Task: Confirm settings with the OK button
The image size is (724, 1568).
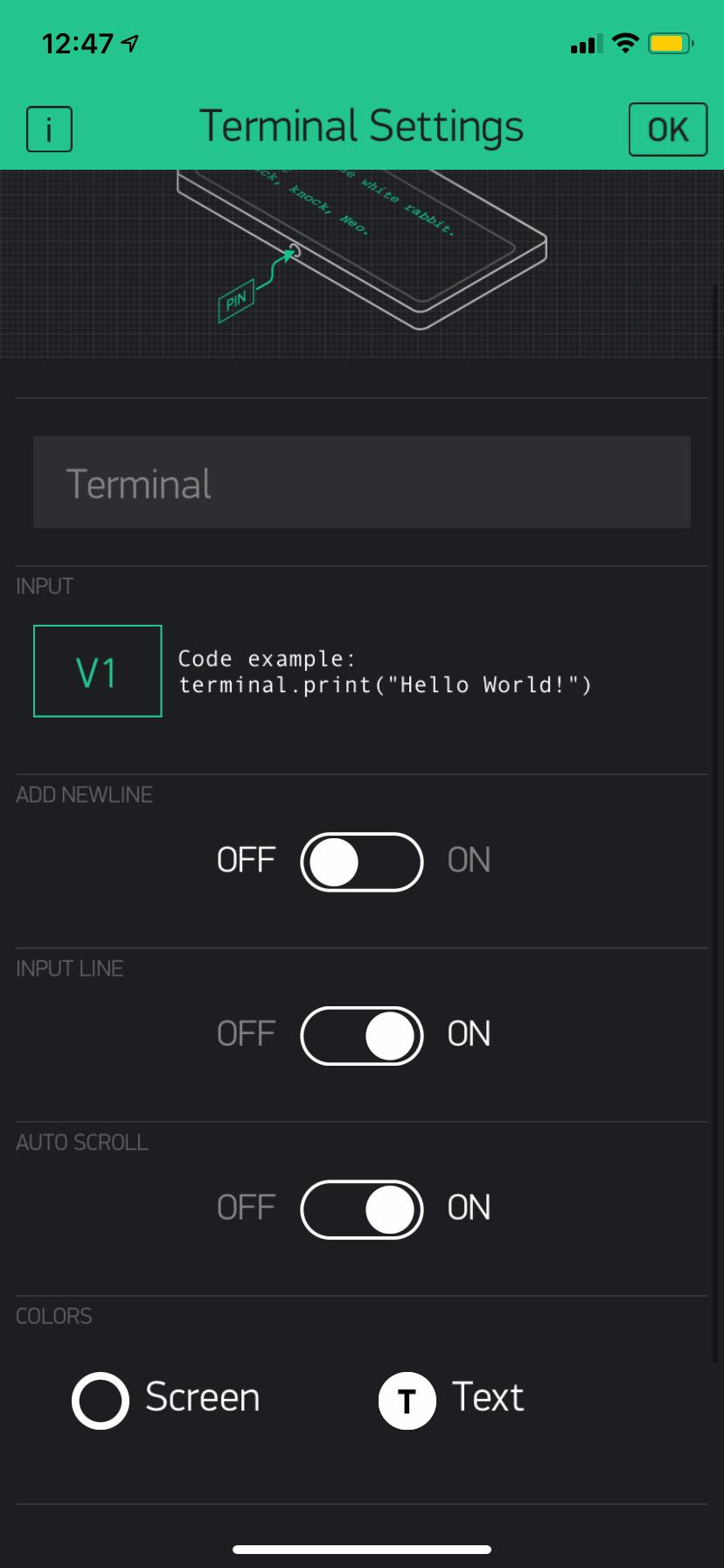Action: 668,129
